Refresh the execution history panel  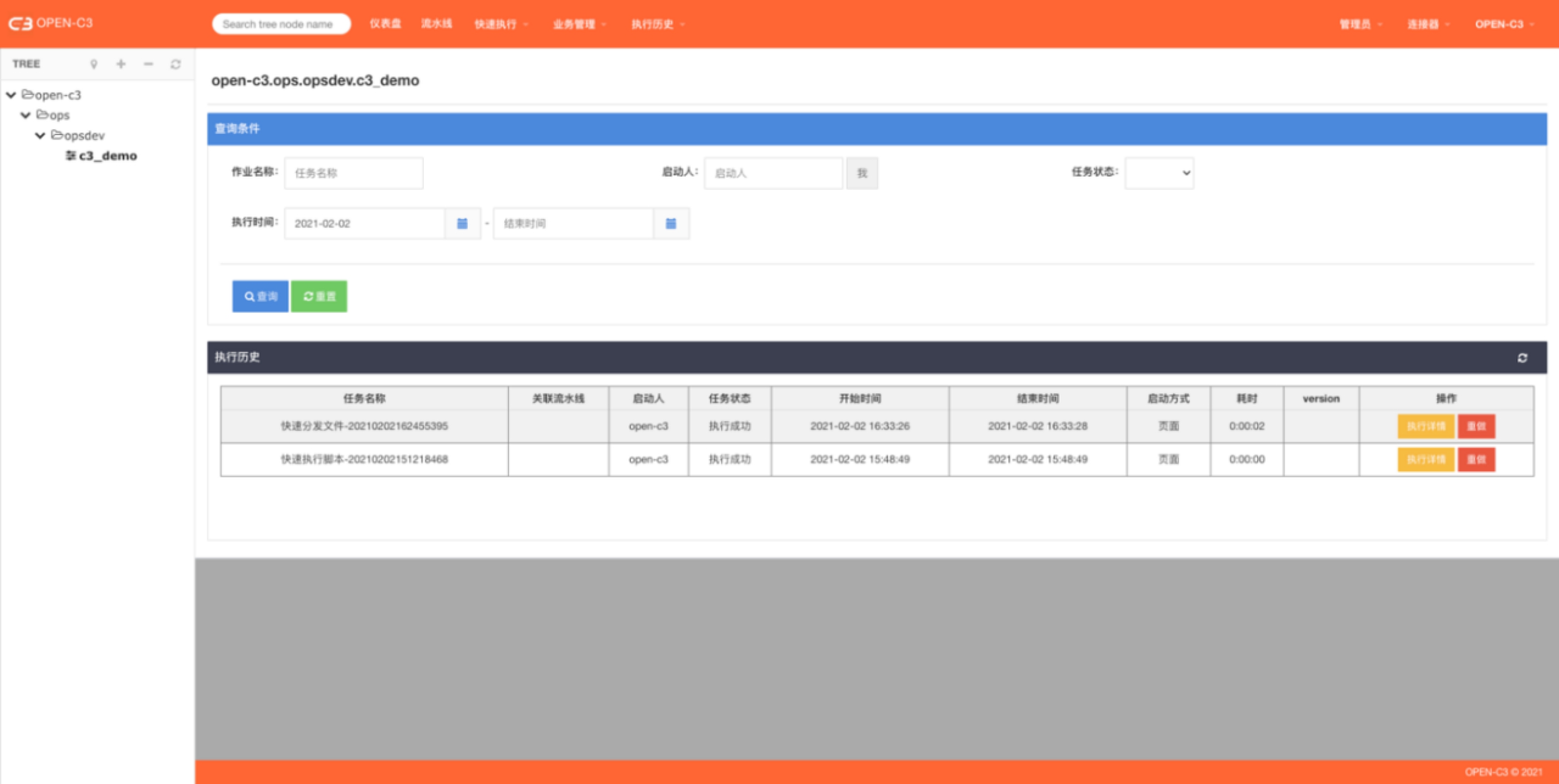tap(1522, 358)
